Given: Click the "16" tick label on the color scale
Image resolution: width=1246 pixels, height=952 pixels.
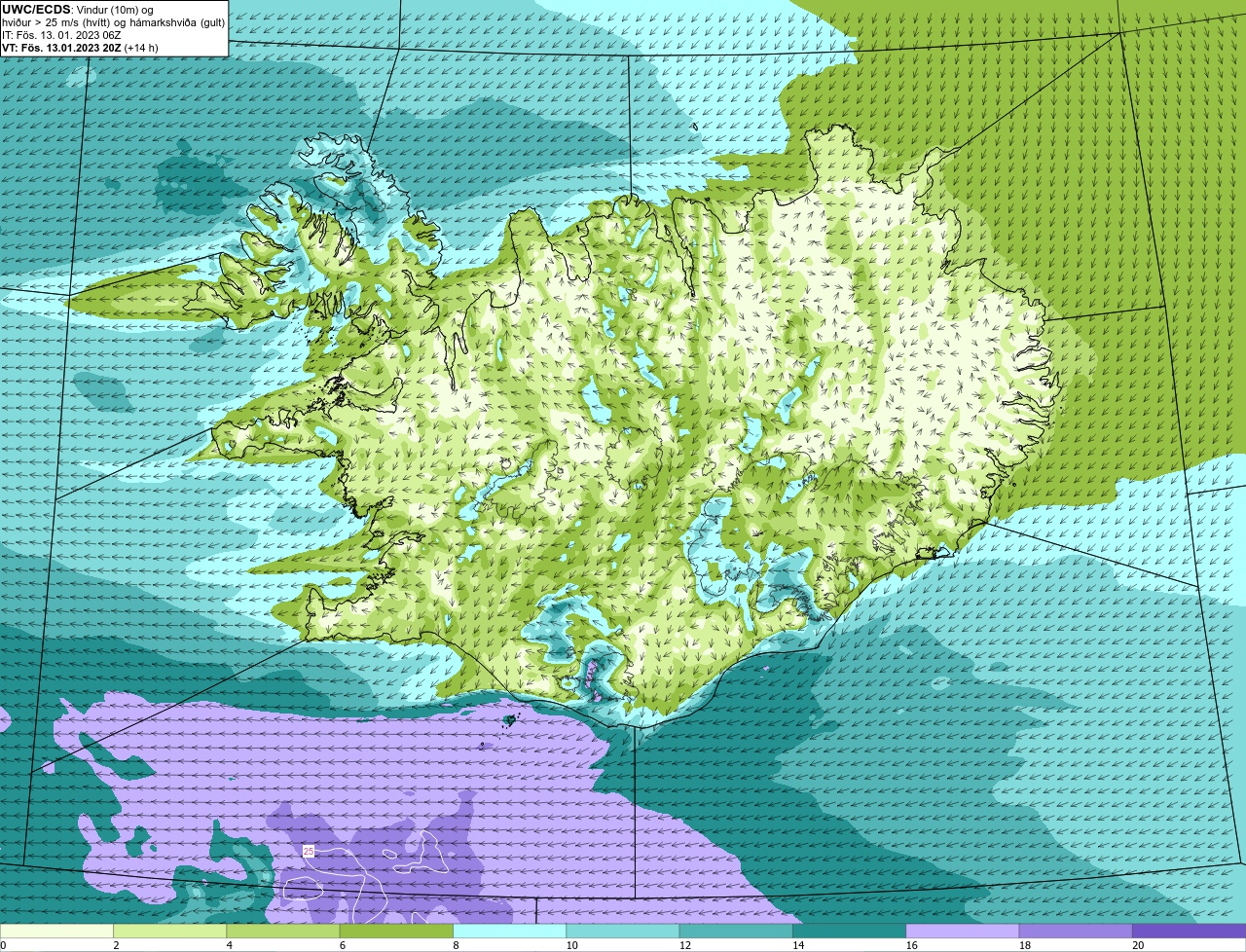Looking at the screenshot, I should 911,945.
